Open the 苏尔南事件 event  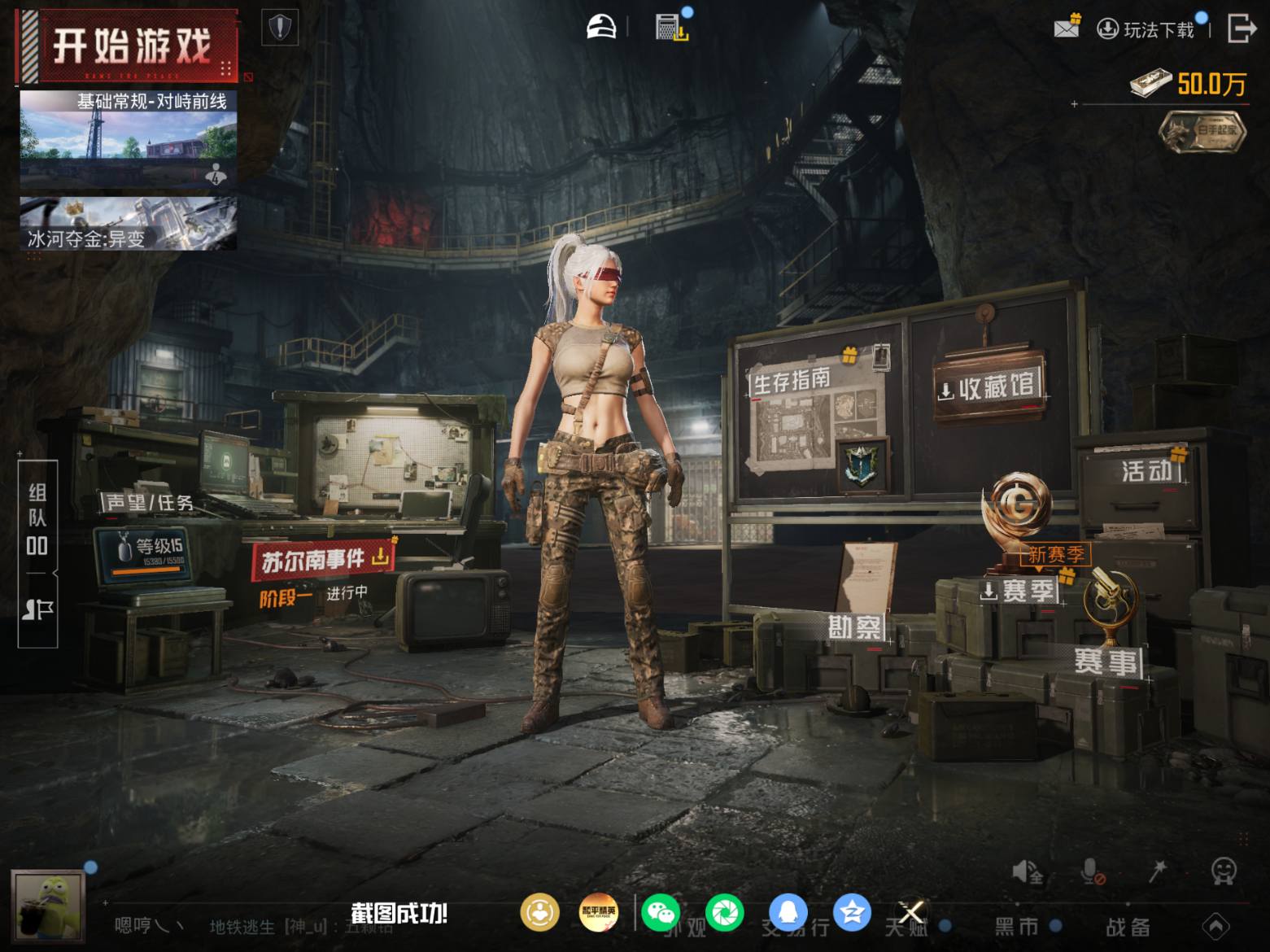tap(323, 560)
